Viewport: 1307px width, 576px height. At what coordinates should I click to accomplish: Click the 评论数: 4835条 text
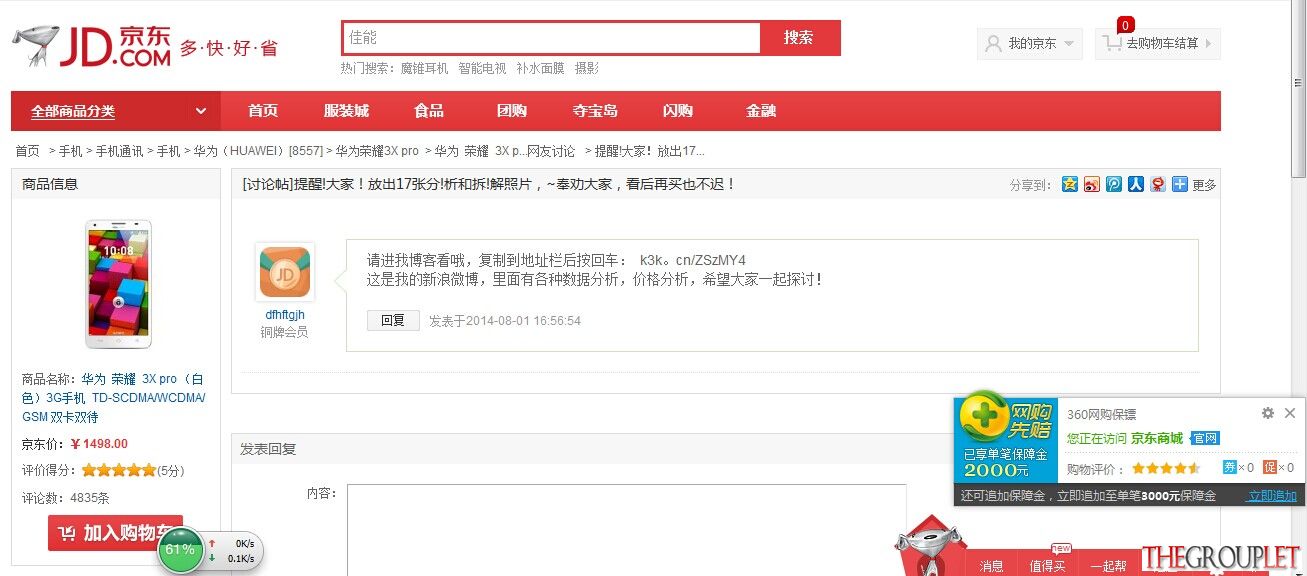66,497
